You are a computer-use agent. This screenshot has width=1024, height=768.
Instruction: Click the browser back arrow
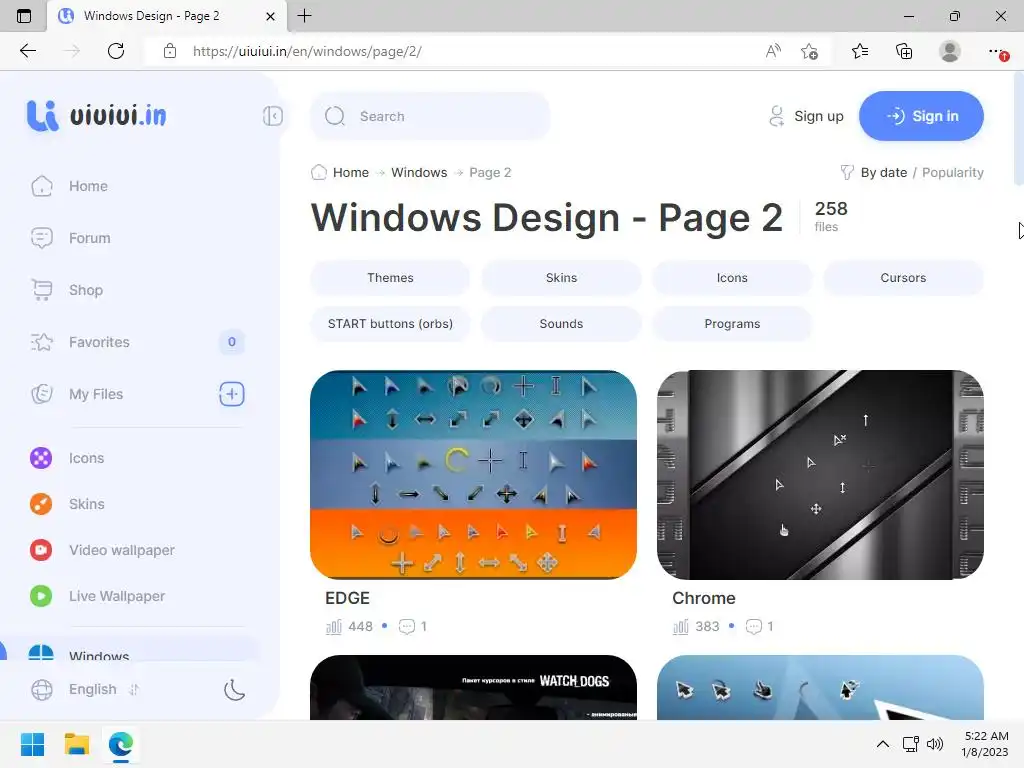point(27,51)
